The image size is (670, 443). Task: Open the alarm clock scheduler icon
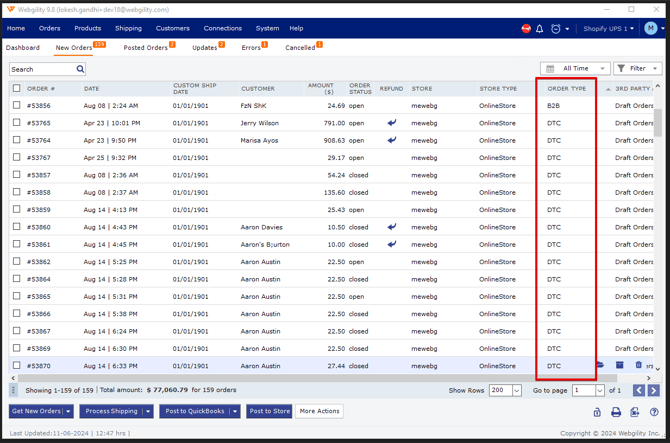(556, 29)
